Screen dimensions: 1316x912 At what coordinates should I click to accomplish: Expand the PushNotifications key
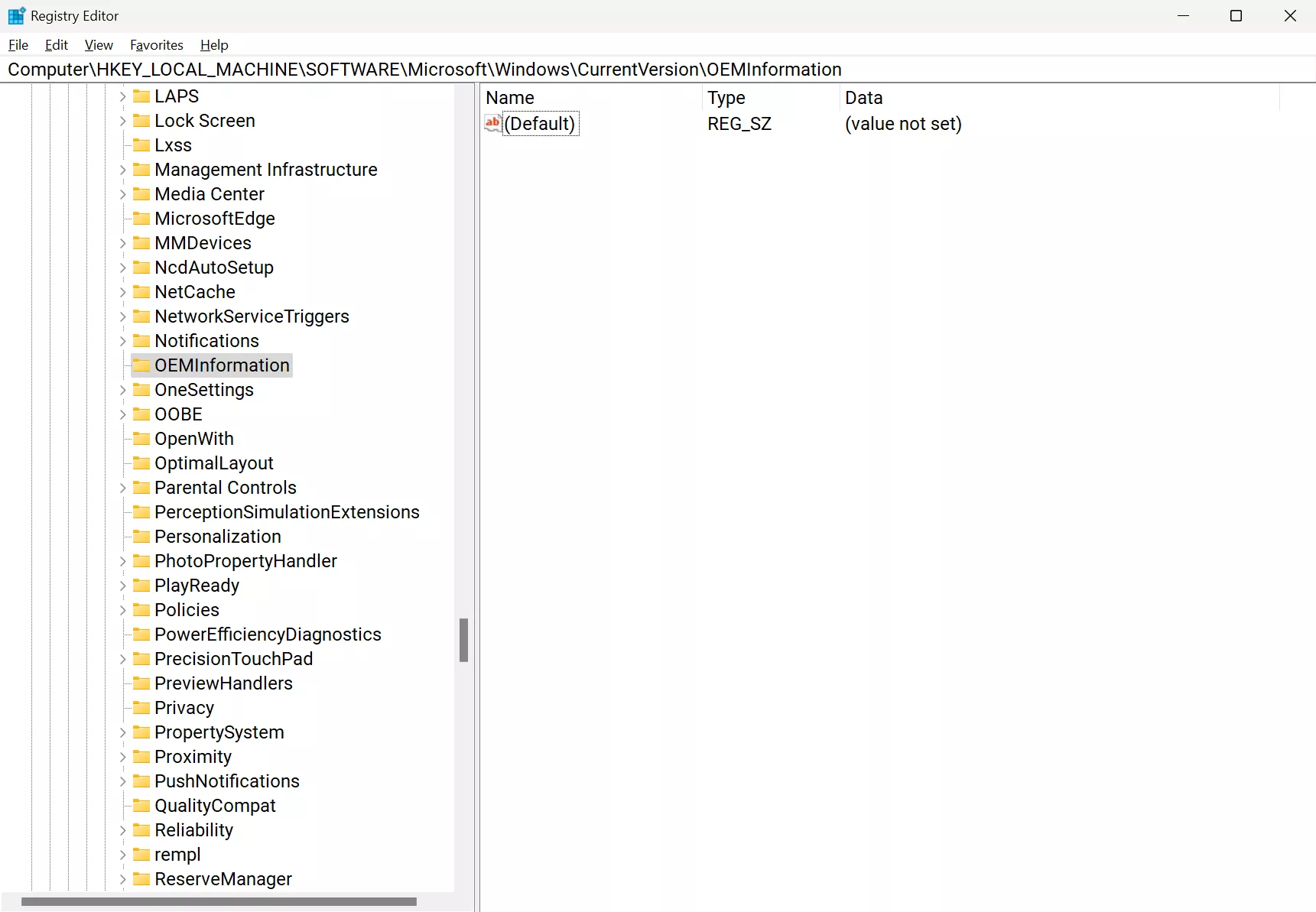pyautogui.click(x=122, y=781)
